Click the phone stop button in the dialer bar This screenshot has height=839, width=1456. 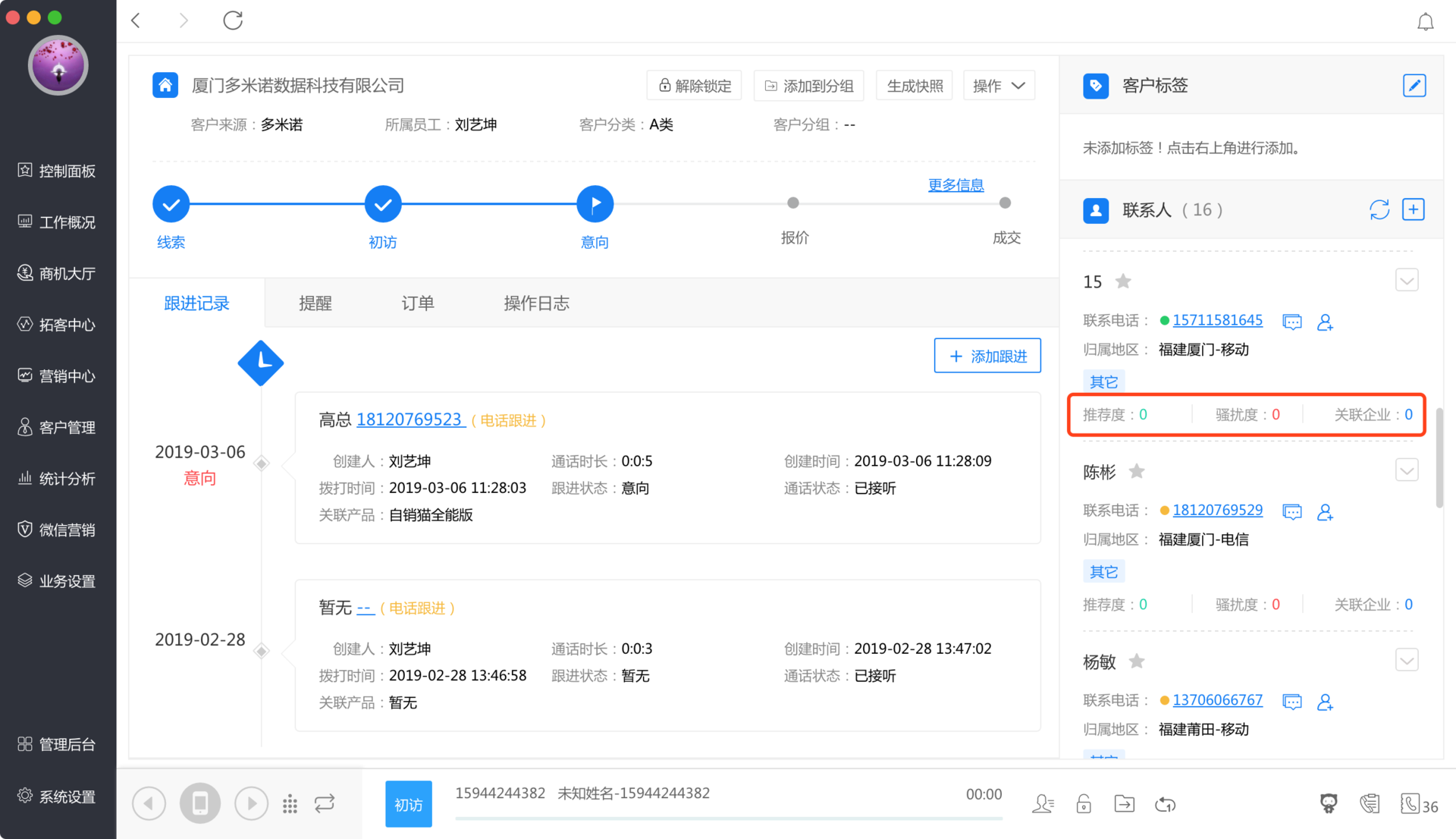[200, 803]
